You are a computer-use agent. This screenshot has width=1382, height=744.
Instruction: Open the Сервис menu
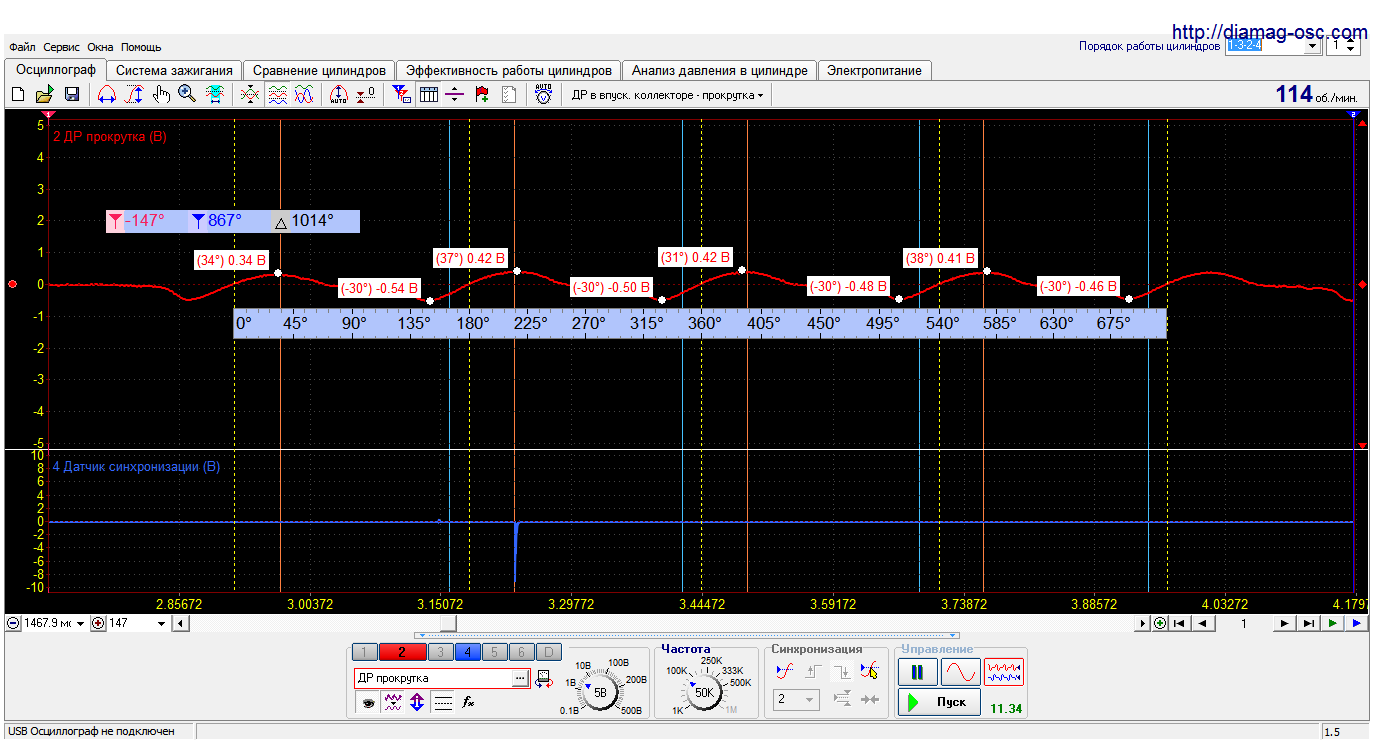pos(62,47)
